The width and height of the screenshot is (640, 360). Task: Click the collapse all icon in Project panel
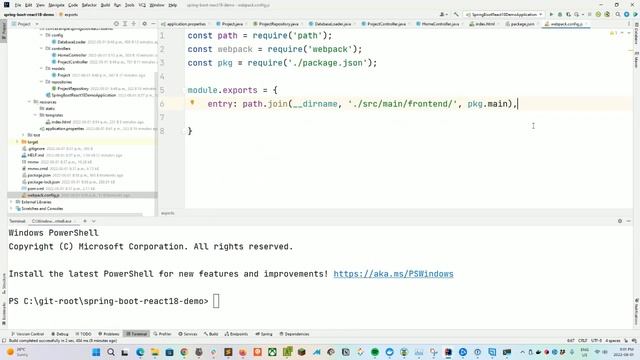point(133,24)
